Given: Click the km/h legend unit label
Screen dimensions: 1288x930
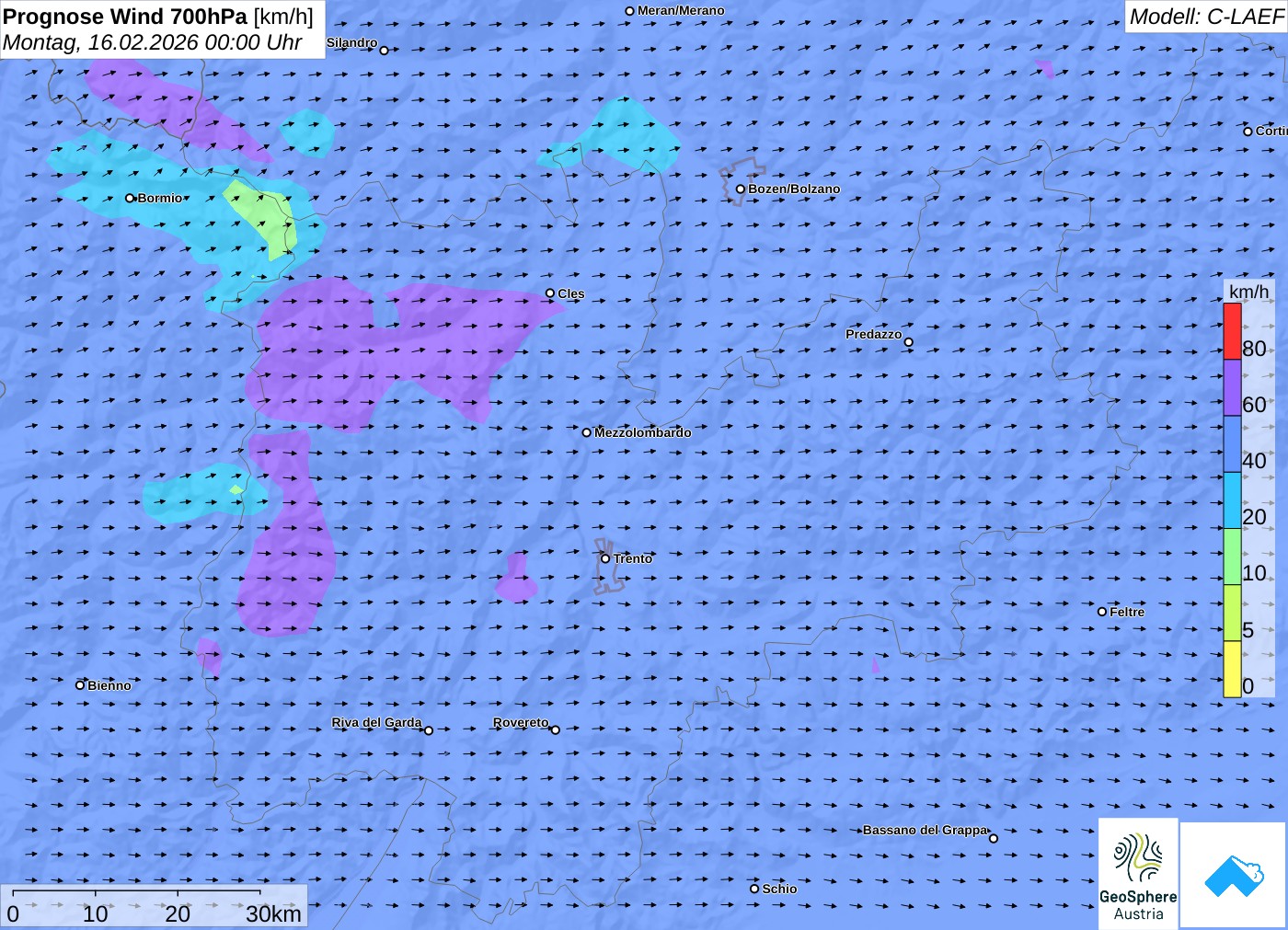Looking at the screenshot, I should click(x=1248, y=292).
